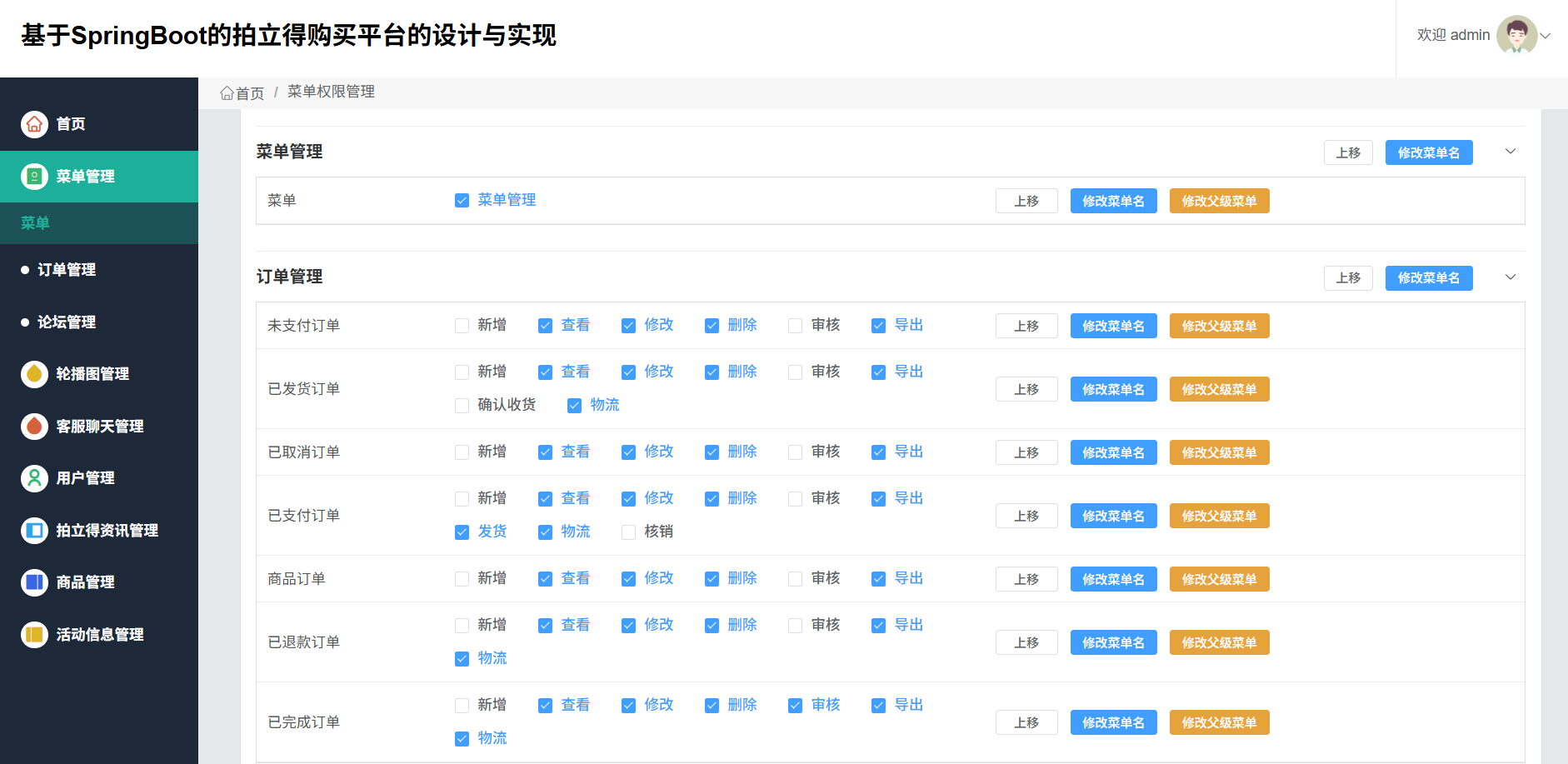Select the 菜单 submenu item

click(99, 223)
